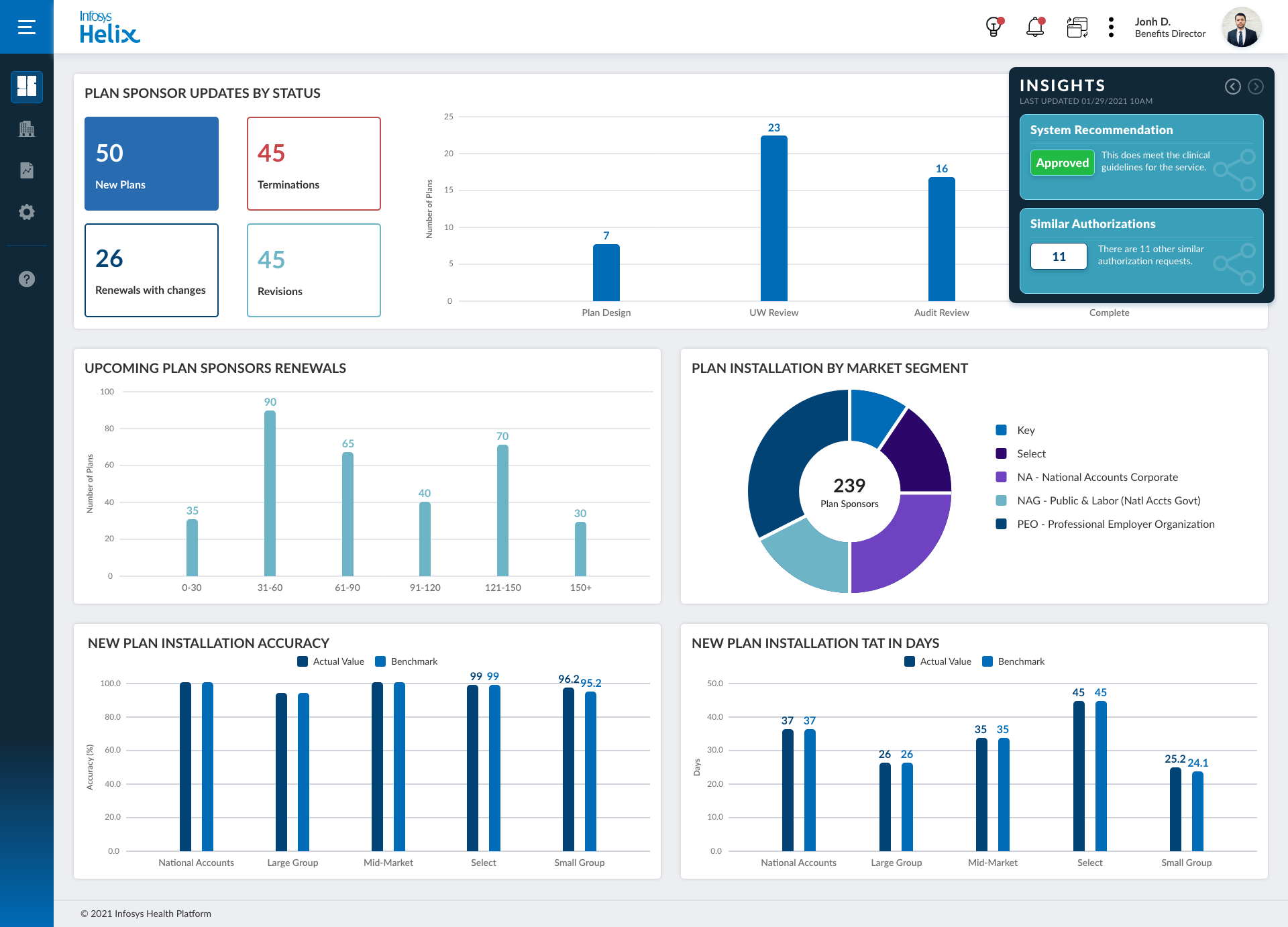The image size is (1288, 927).
Task: Select Renewals with changes tile
Action: coord(152,270)
